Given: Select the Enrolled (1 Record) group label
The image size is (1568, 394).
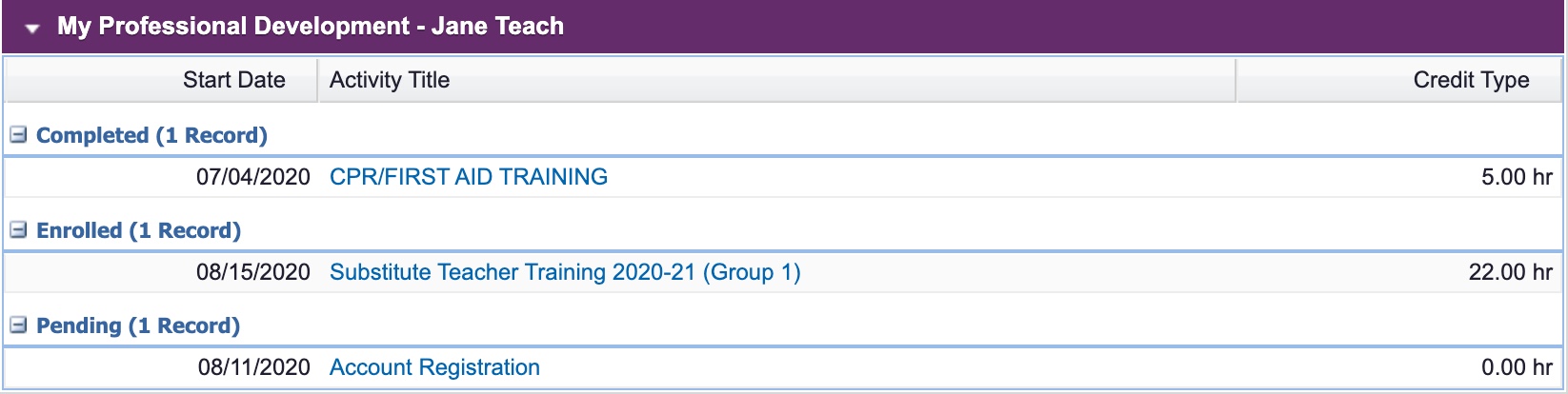Looking at the screenshot, I should pos(138,230).
